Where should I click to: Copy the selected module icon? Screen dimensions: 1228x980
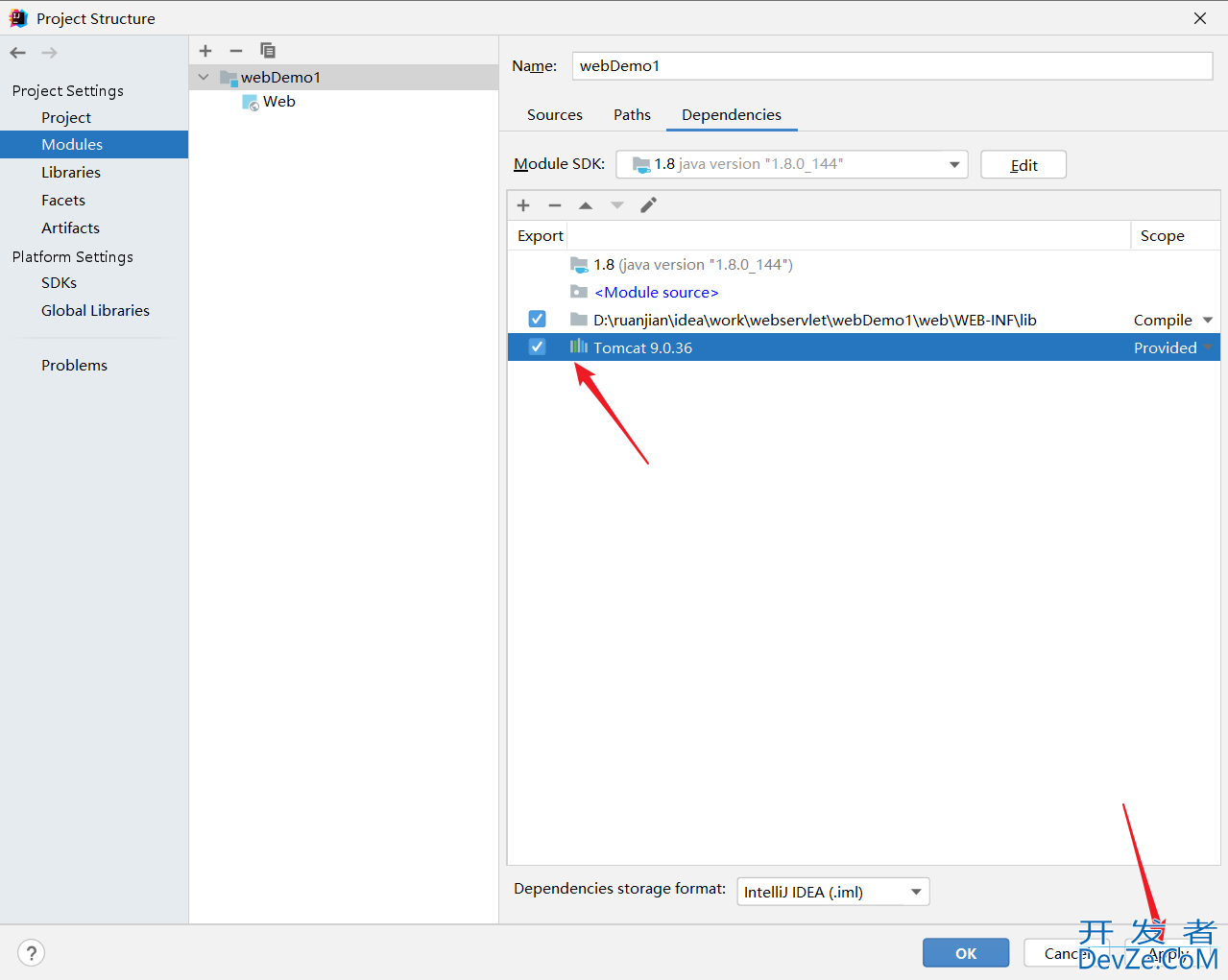click(268, 50)
